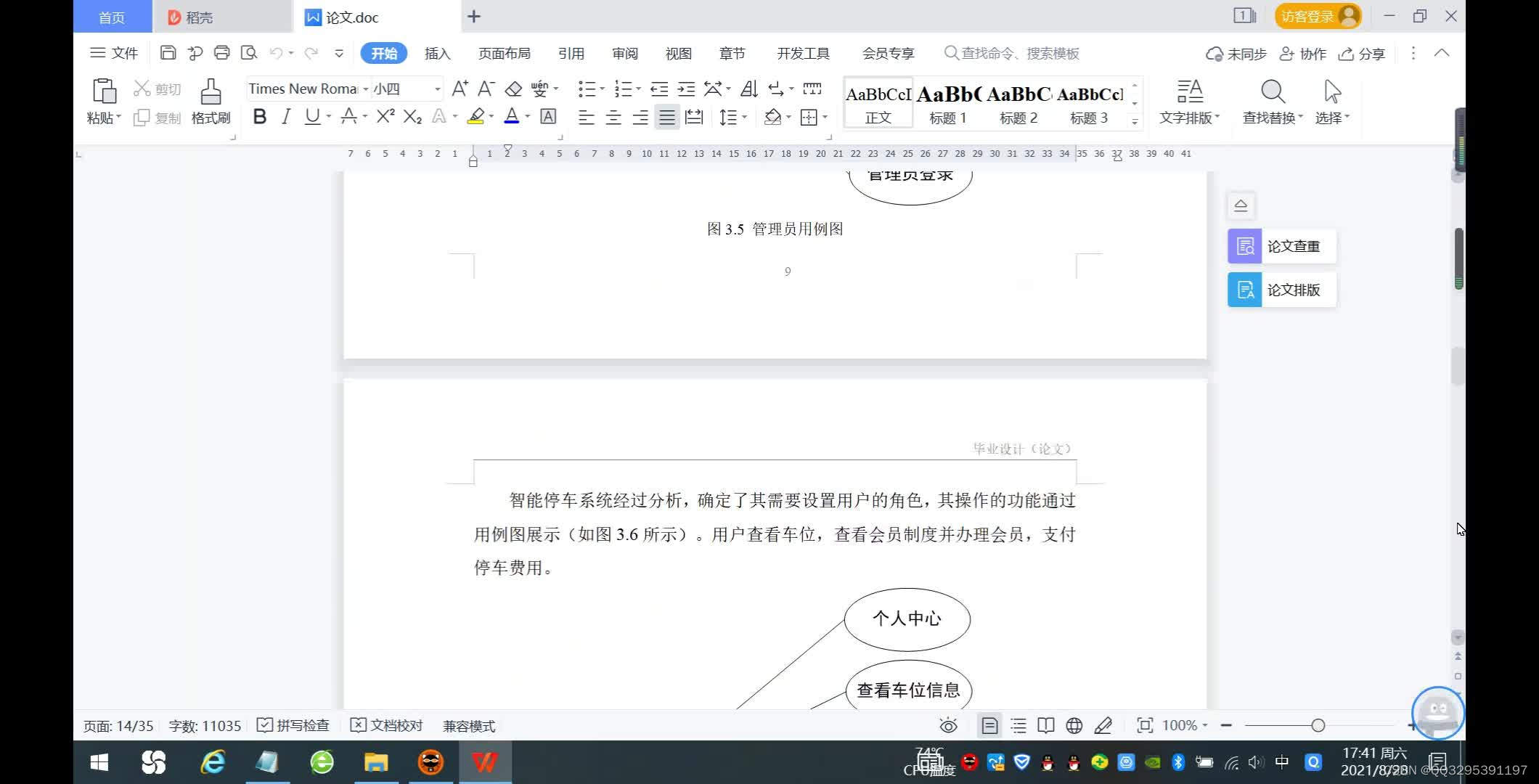The height and width of the screenshot is (784, 1539).
Task: Open the 页面布局 ribbon tab
Action: (505, 53)
